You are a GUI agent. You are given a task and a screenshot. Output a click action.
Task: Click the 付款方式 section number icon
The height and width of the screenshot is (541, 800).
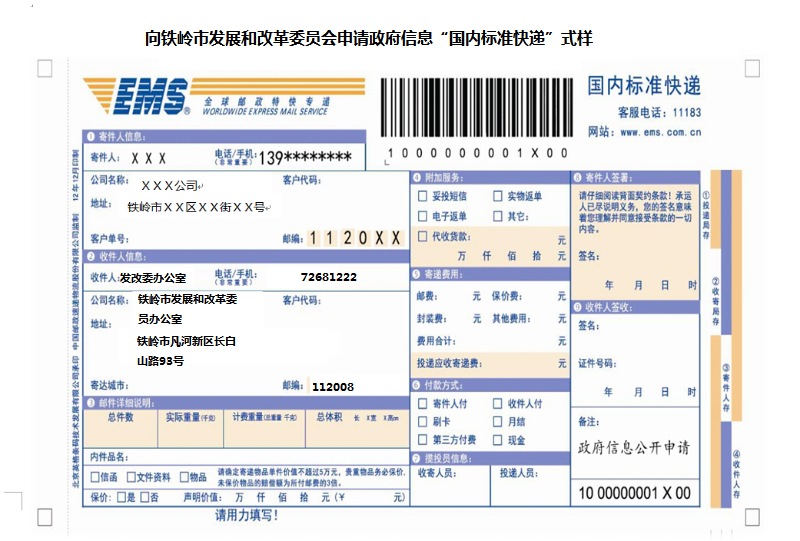pyautogui.click(x=416, y=385)
